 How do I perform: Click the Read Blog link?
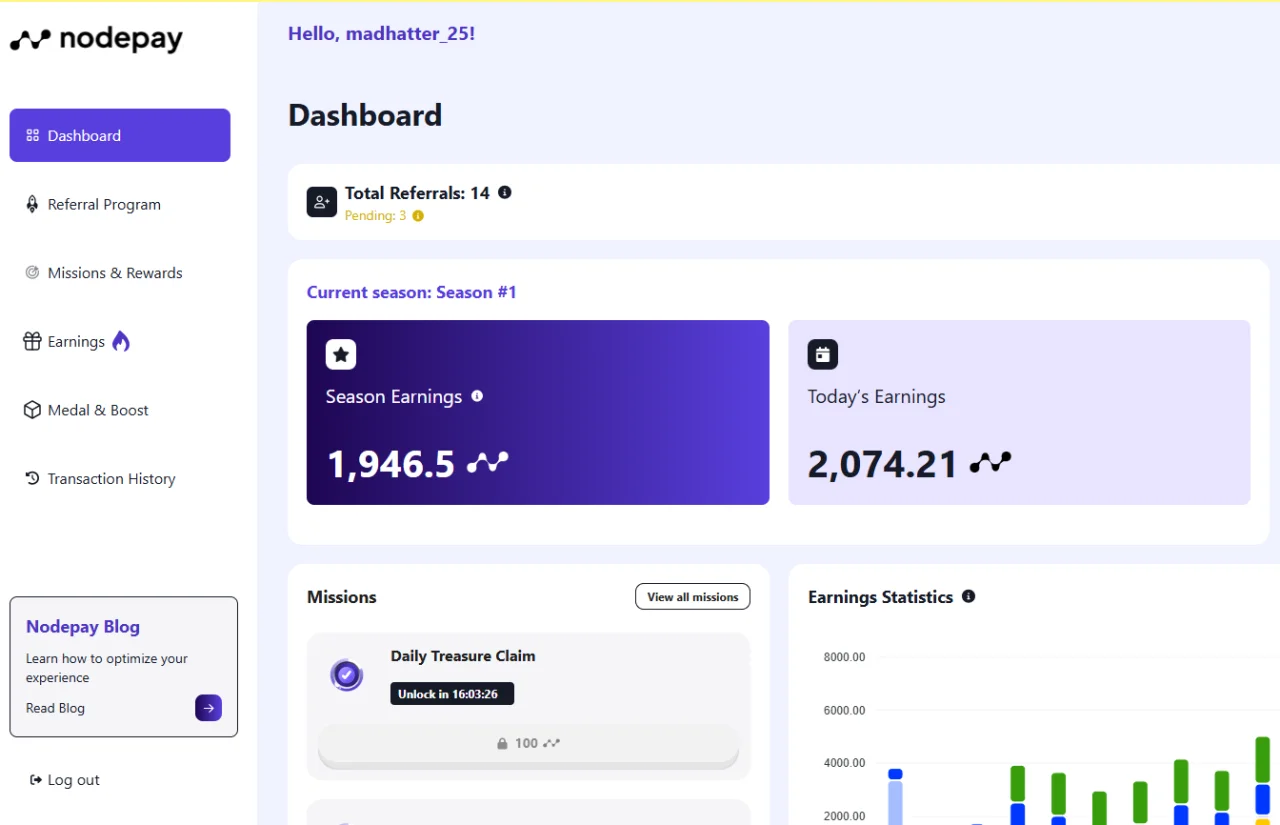[55, 708]
